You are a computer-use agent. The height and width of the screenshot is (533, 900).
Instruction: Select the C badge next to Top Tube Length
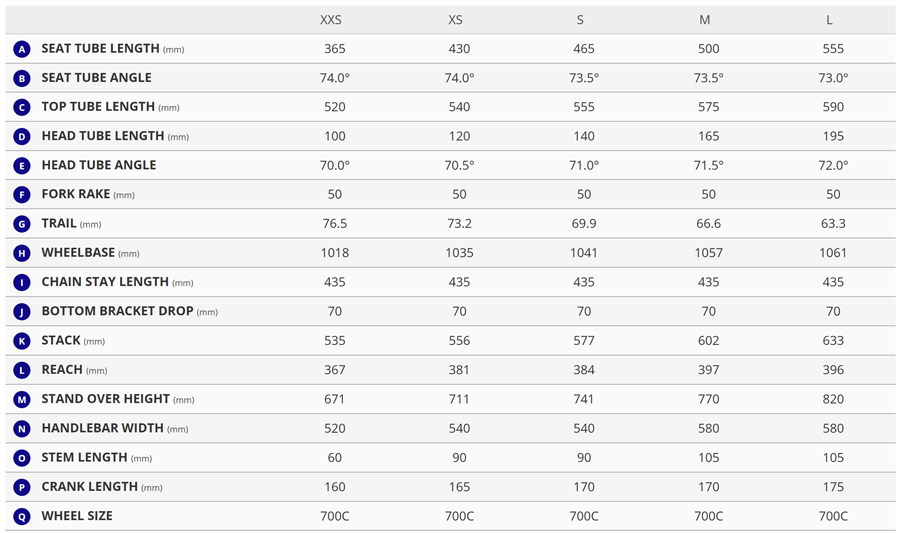point(22,107)
